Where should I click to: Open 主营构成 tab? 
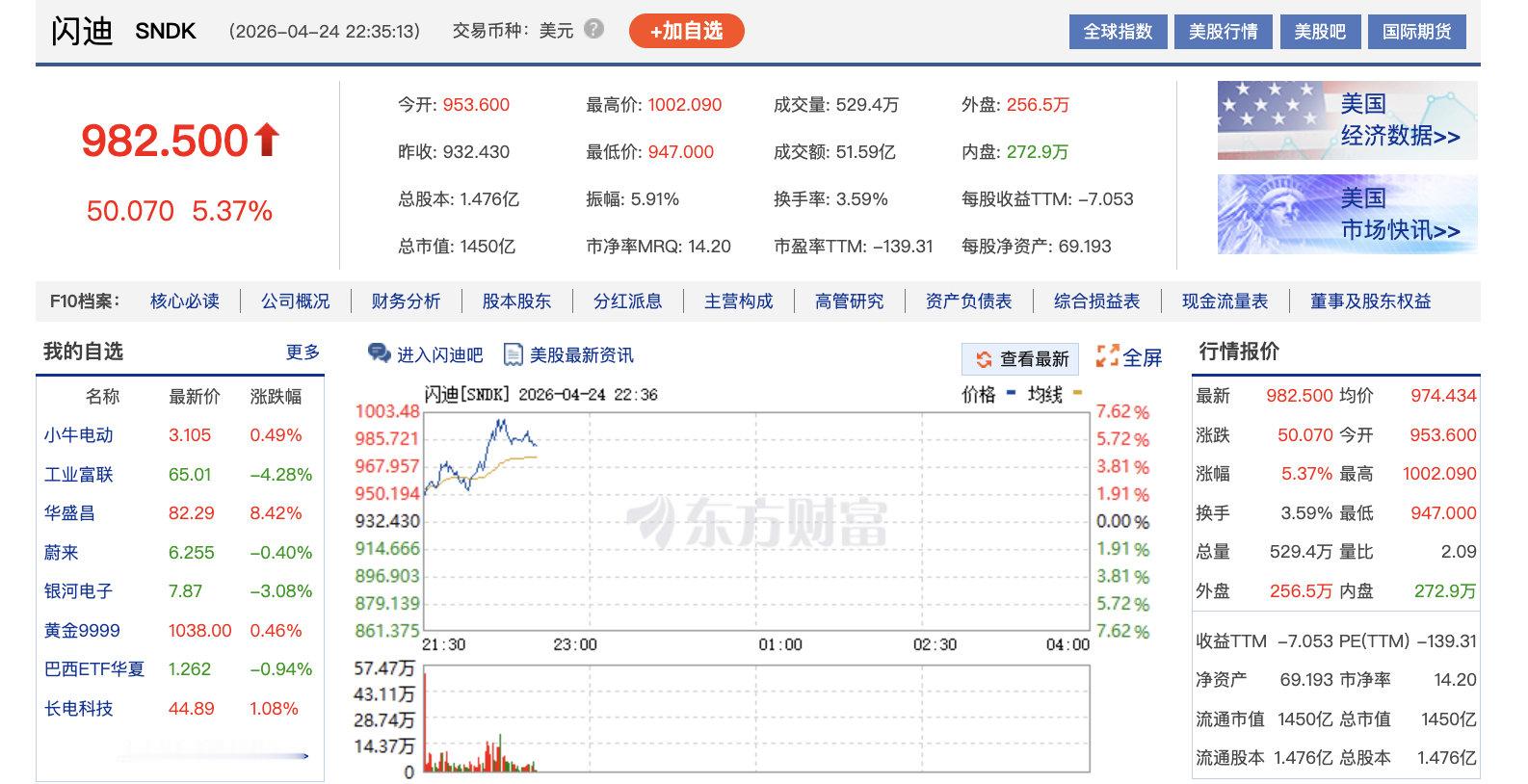tap(739, 301)
